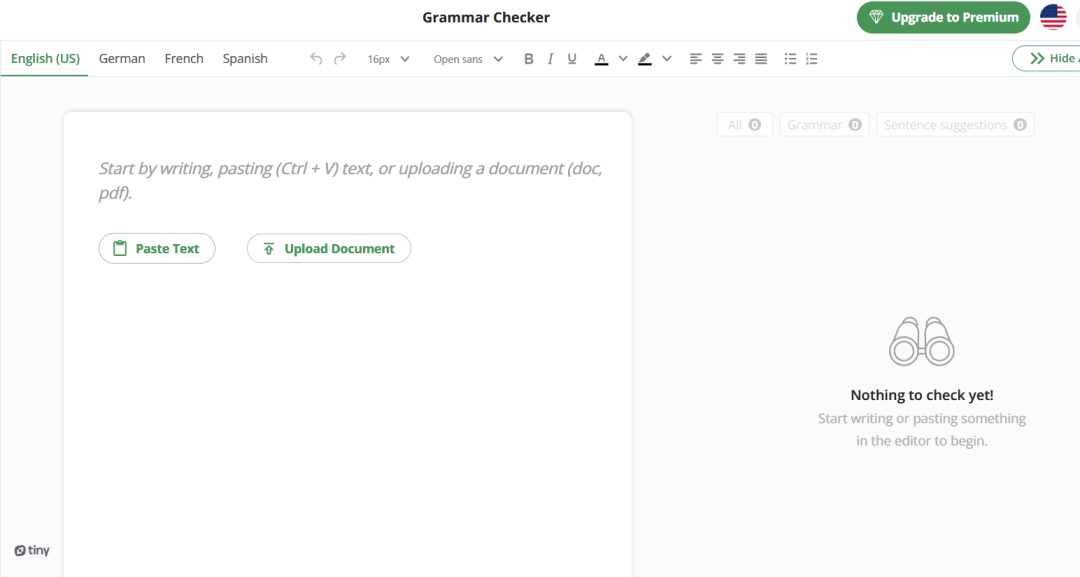Insert a bulleted list
Viewport: 1080px width, 577px height.
coord(790,59)
